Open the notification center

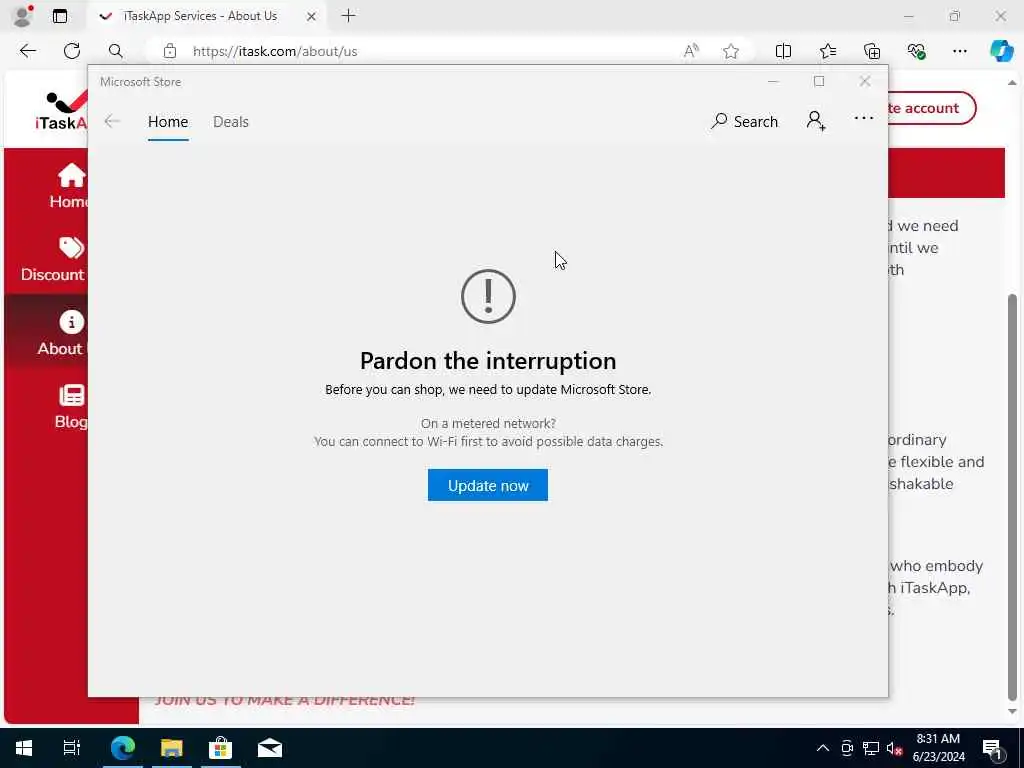point(993,748)
